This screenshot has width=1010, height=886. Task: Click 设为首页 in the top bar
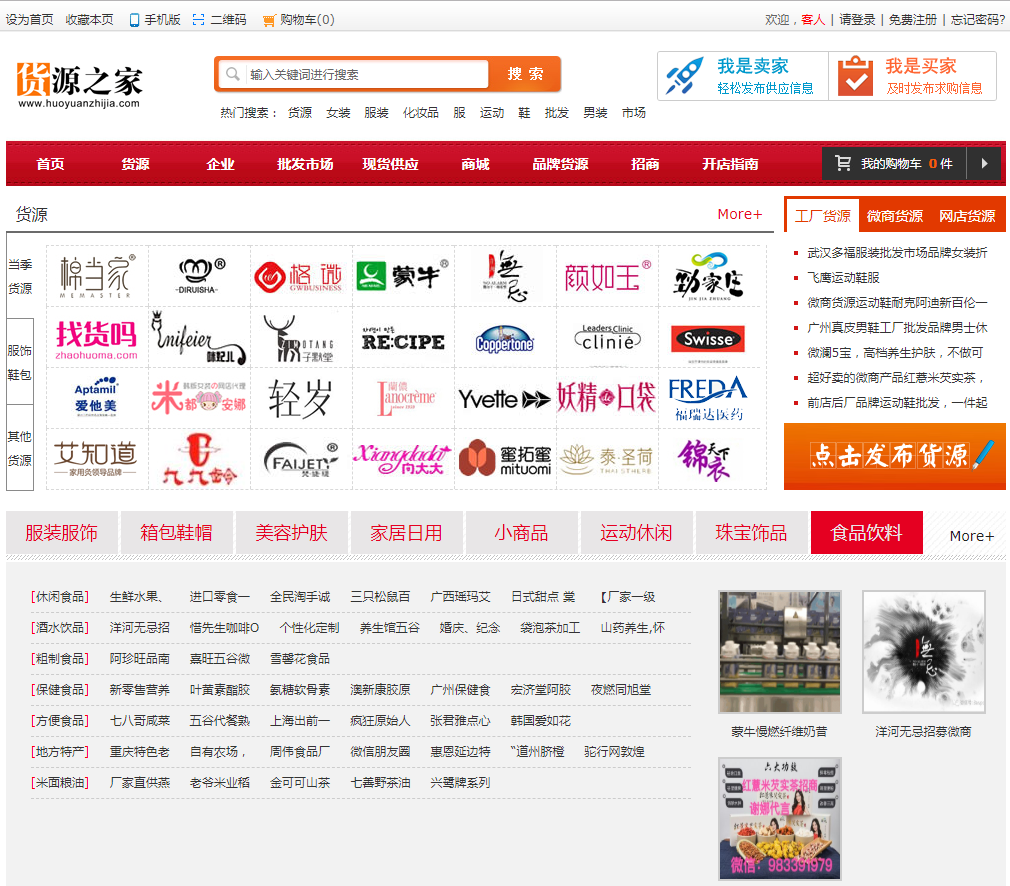[30, 20]
